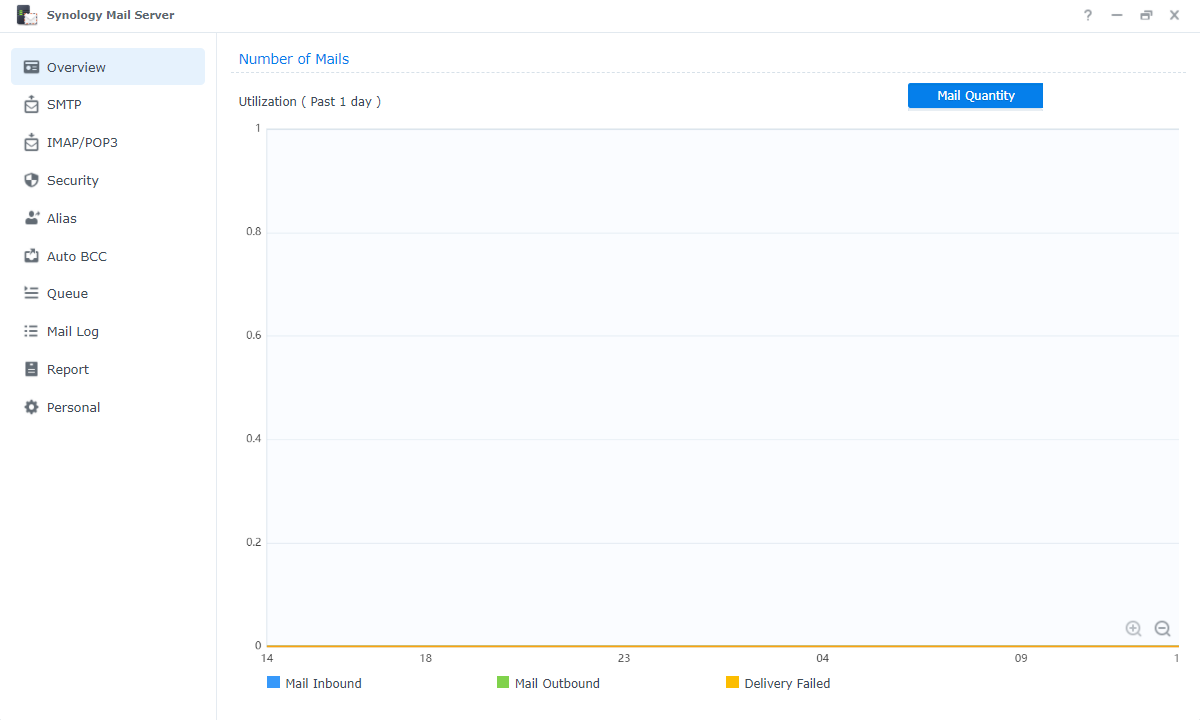The image size is (1200, 720).
Task: Toggle the Mail Outbound legend entry
Action: [x=548, y=683]
